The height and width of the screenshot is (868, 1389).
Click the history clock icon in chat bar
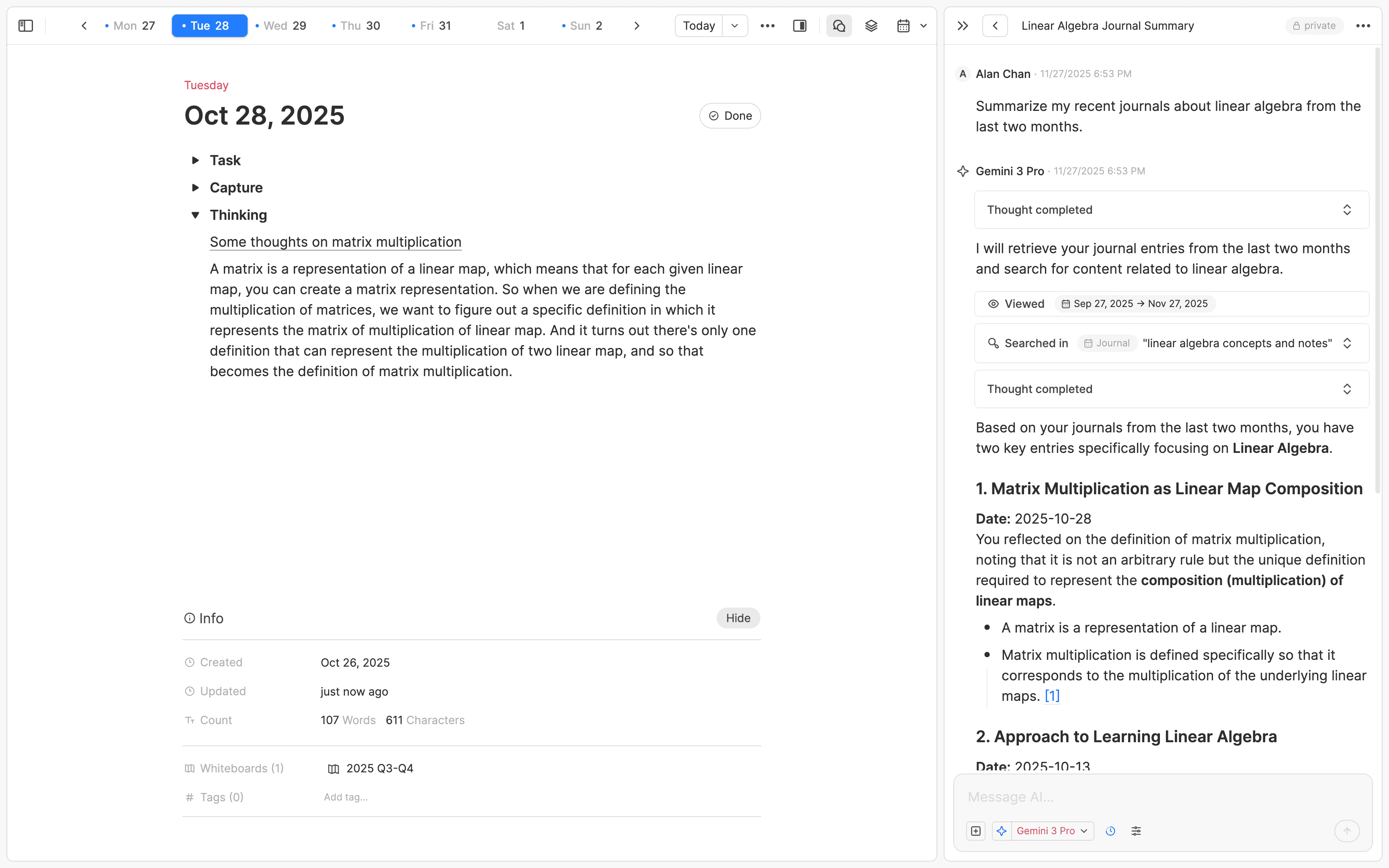coord(1110,831)
